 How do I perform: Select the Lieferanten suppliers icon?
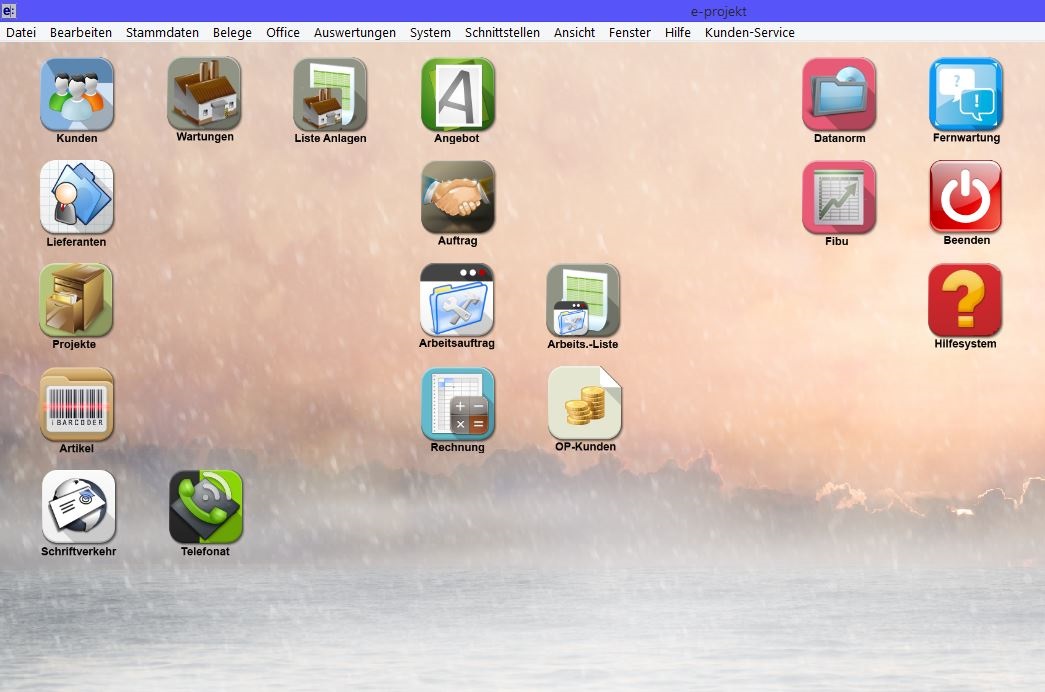coord(77,197)
